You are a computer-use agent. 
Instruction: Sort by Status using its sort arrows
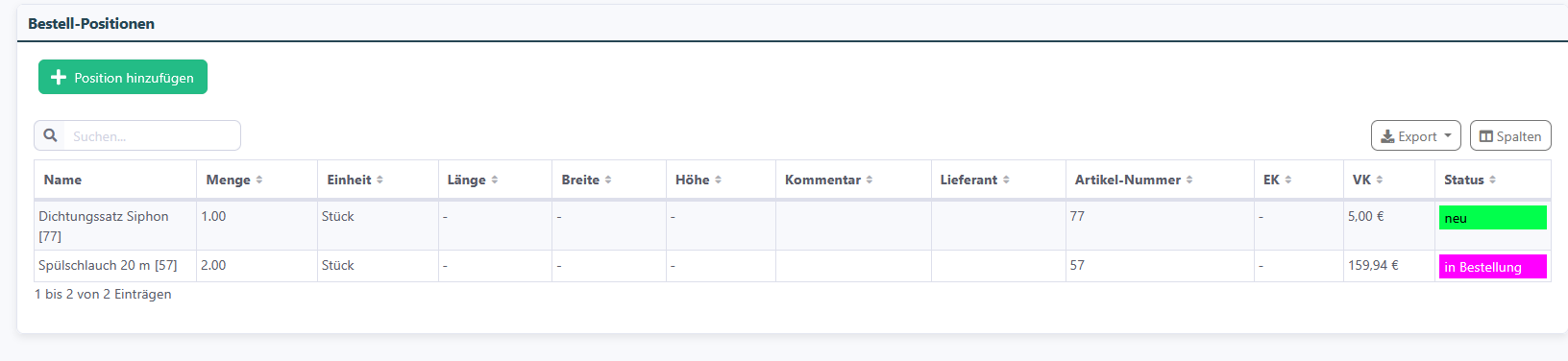(1492, 180)
